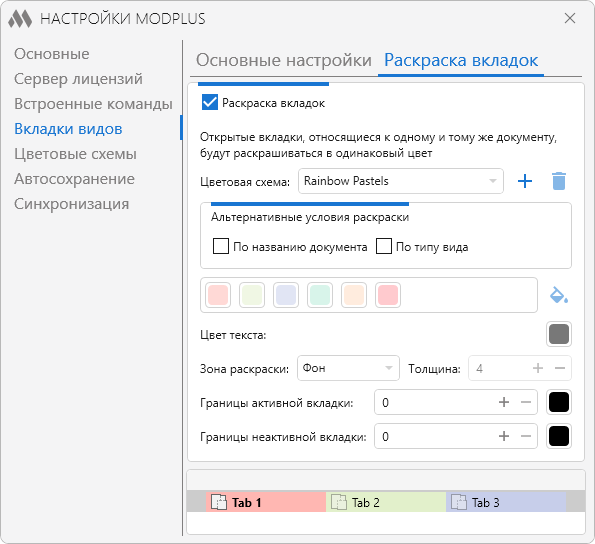Decrease inactive tab border with minus
Image resolution: width=595 pixels, height=544 pixels.
pos(526,436)
